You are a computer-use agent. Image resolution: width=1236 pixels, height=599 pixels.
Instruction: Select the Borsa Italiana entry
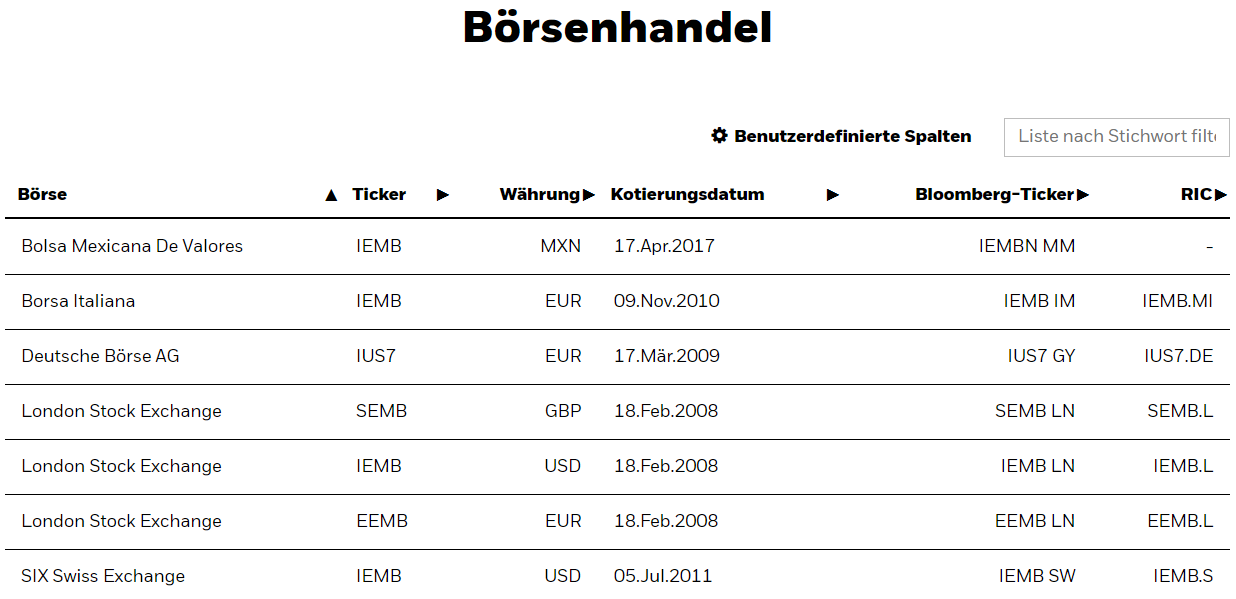[x=78, y=301]
